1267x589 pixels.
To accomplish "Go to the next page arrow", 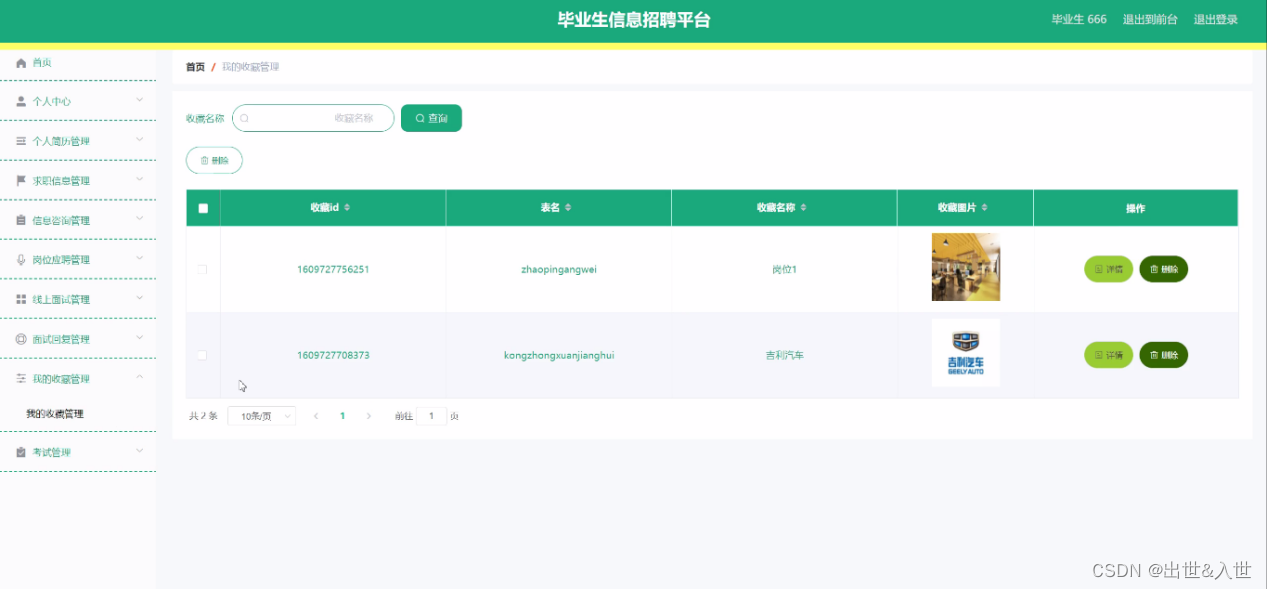I will [x=368, y=416].
